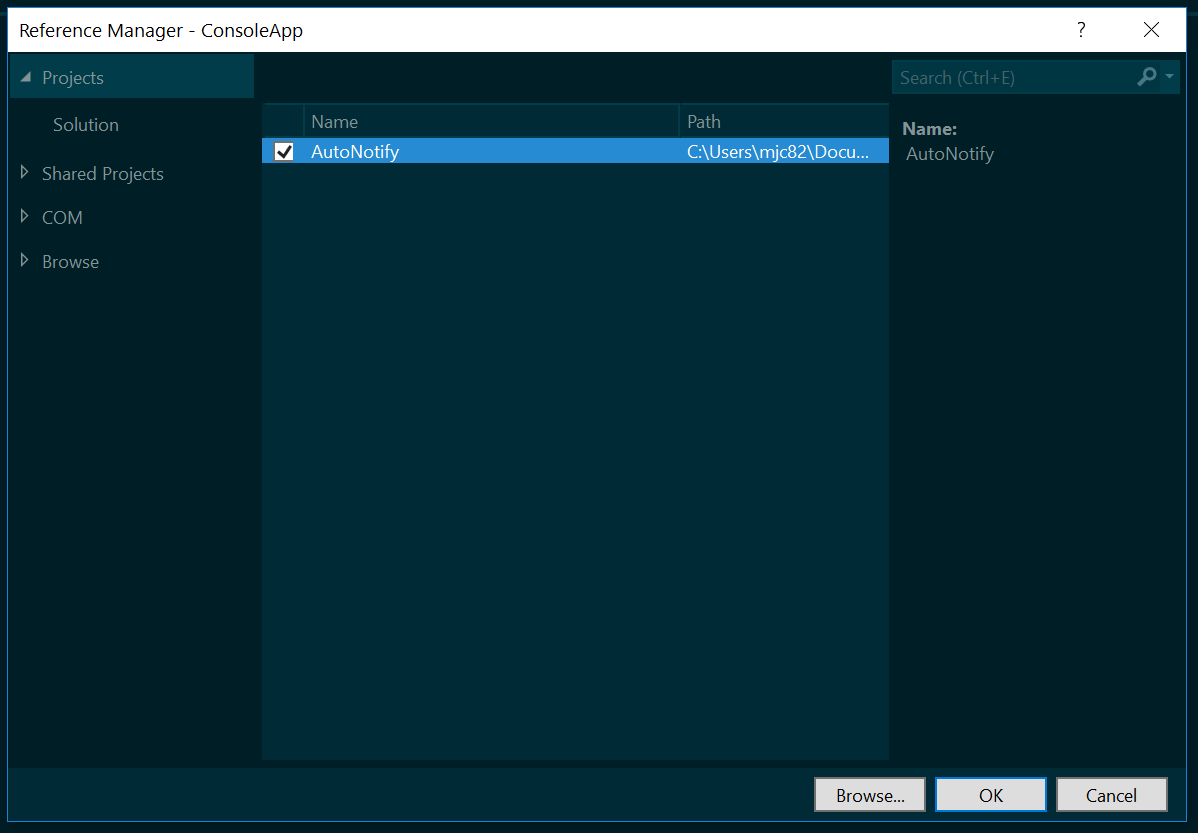Select the Projects category

coord(73,78)
